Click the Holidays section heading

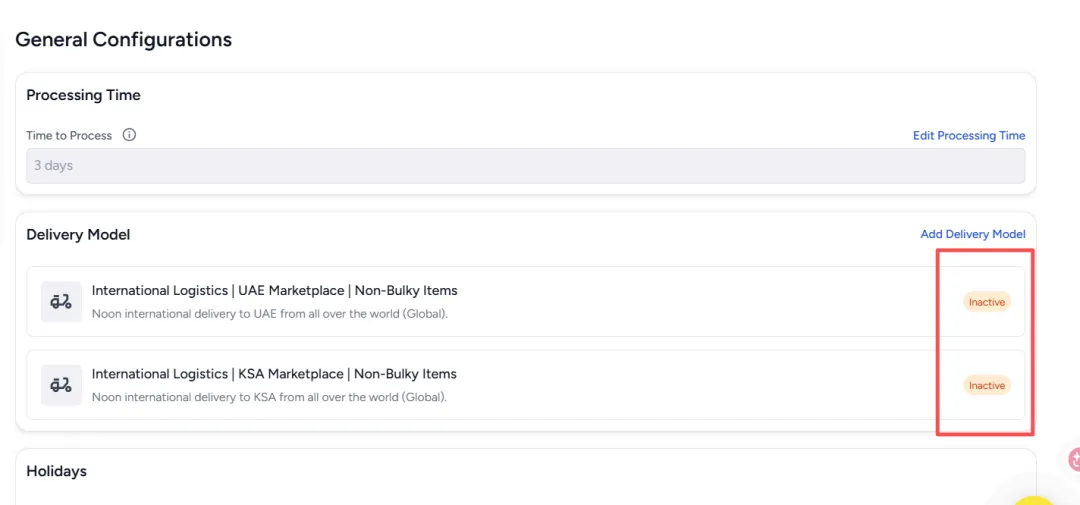point(56,471)
